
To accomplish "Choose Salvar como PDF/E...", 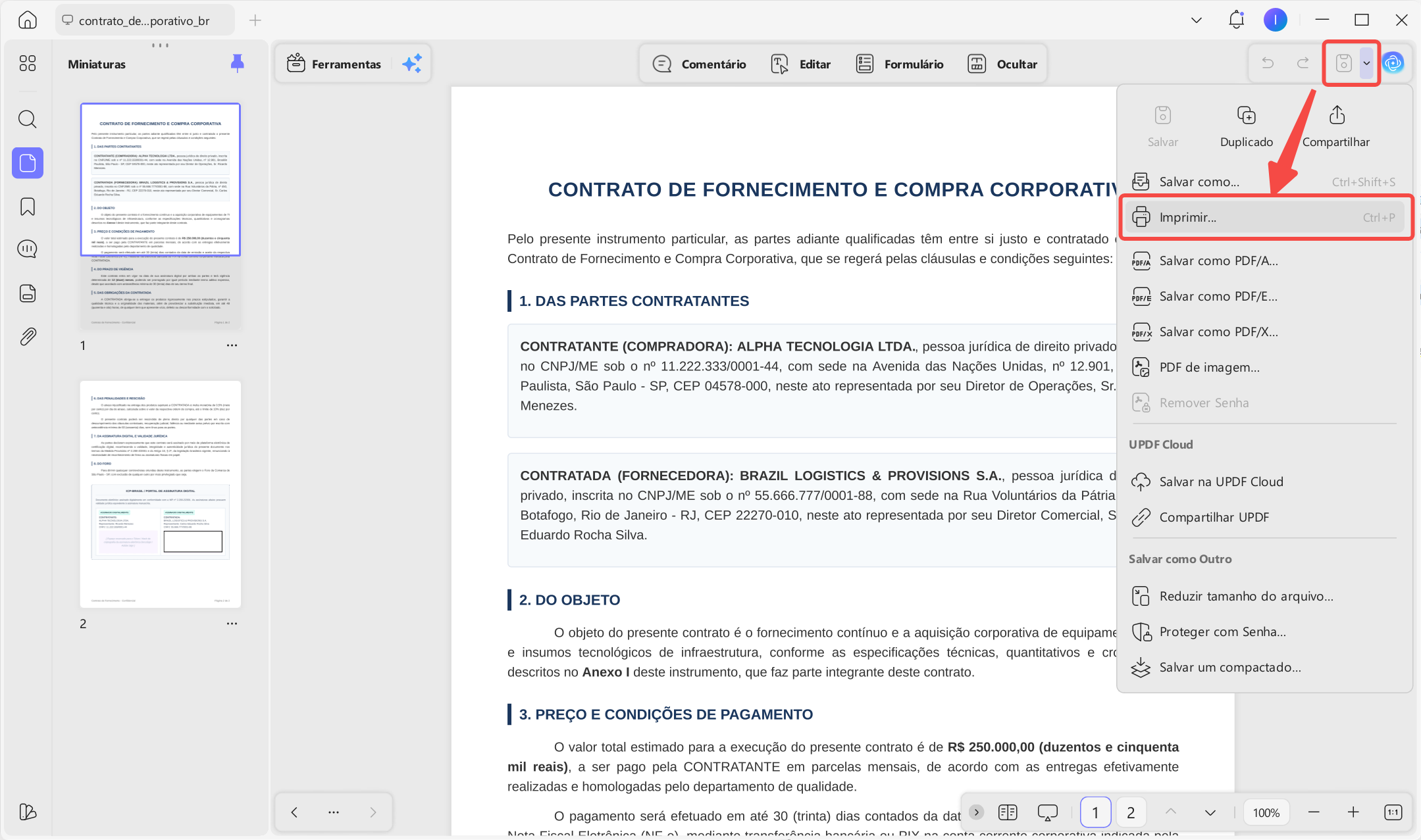I will click(x=1264, y=296).
